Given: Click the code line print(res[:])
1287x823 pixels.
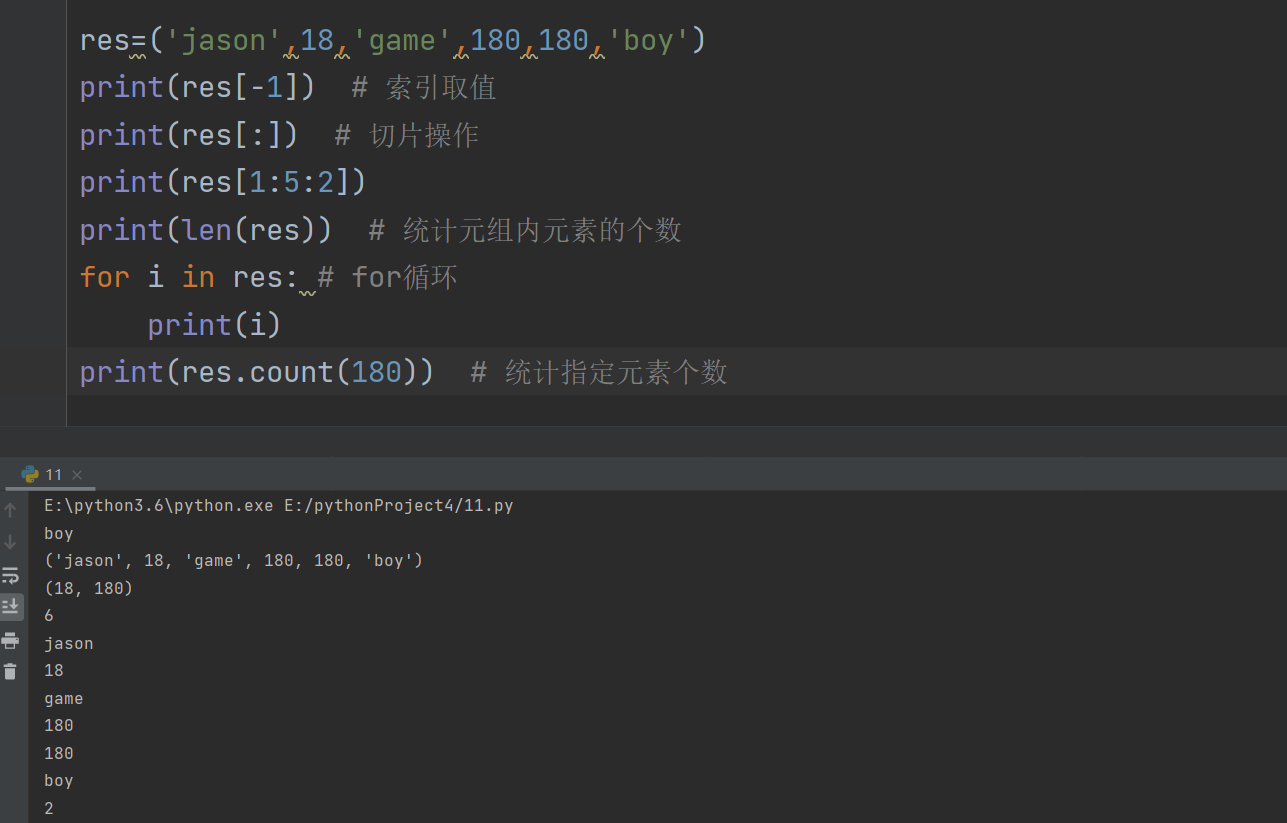Looking at the screenshot, I should 189,135.
